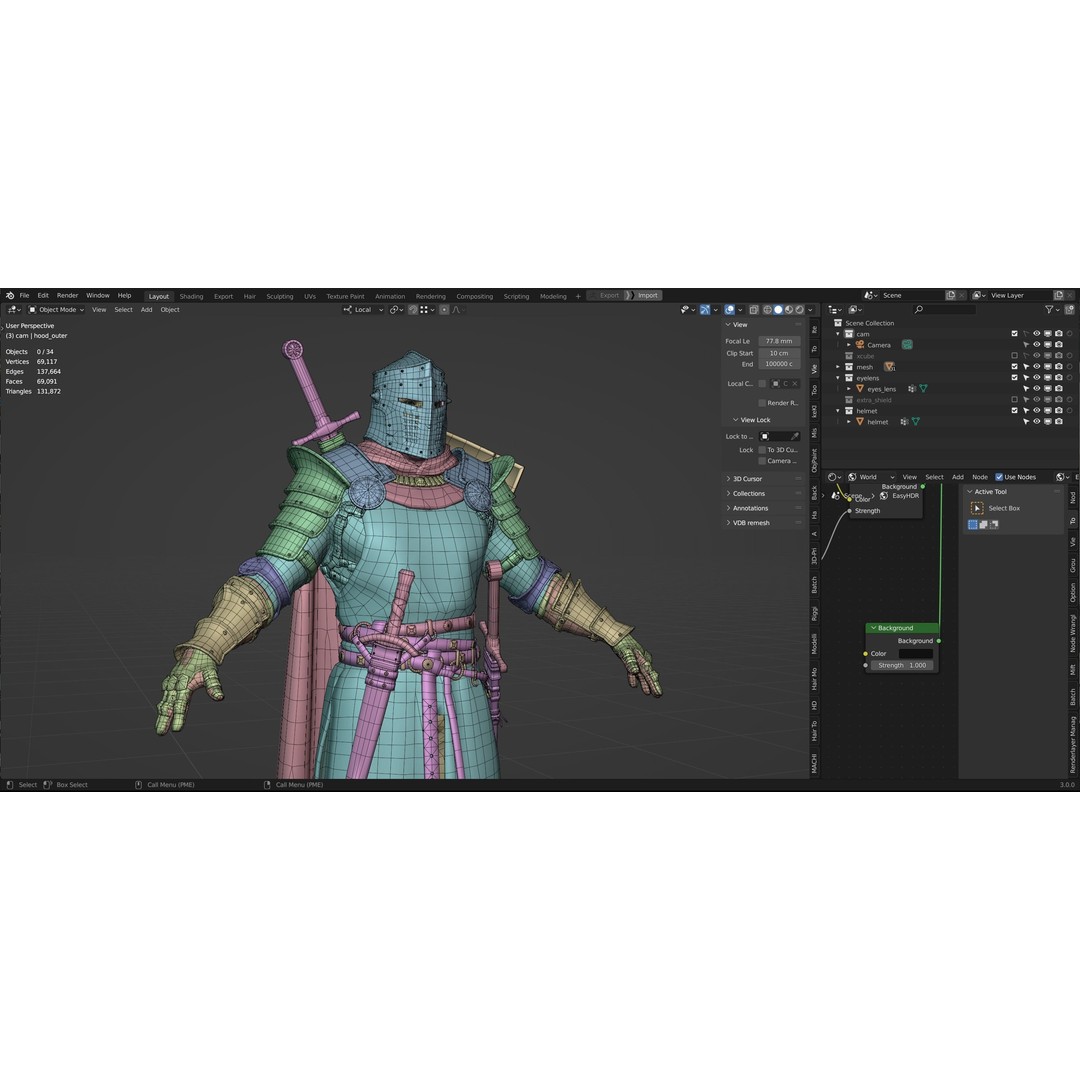Open the shader editor type selector icon
This screenshot has width=1080, height=1080.
tap(835, 477)
